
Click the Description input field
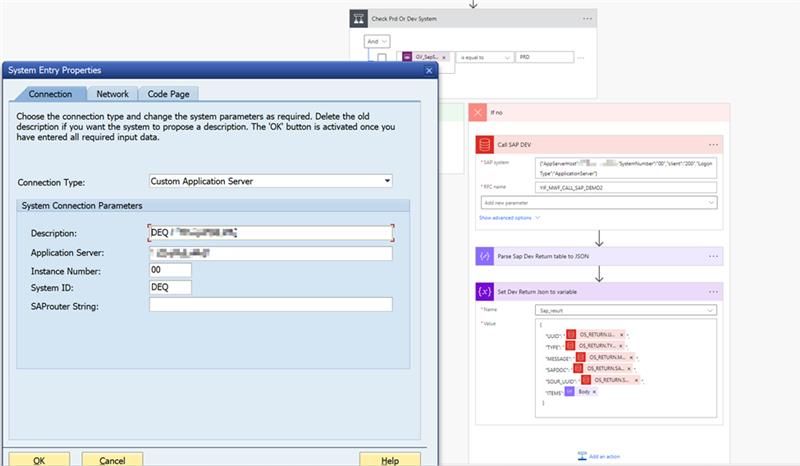point(270,233)
